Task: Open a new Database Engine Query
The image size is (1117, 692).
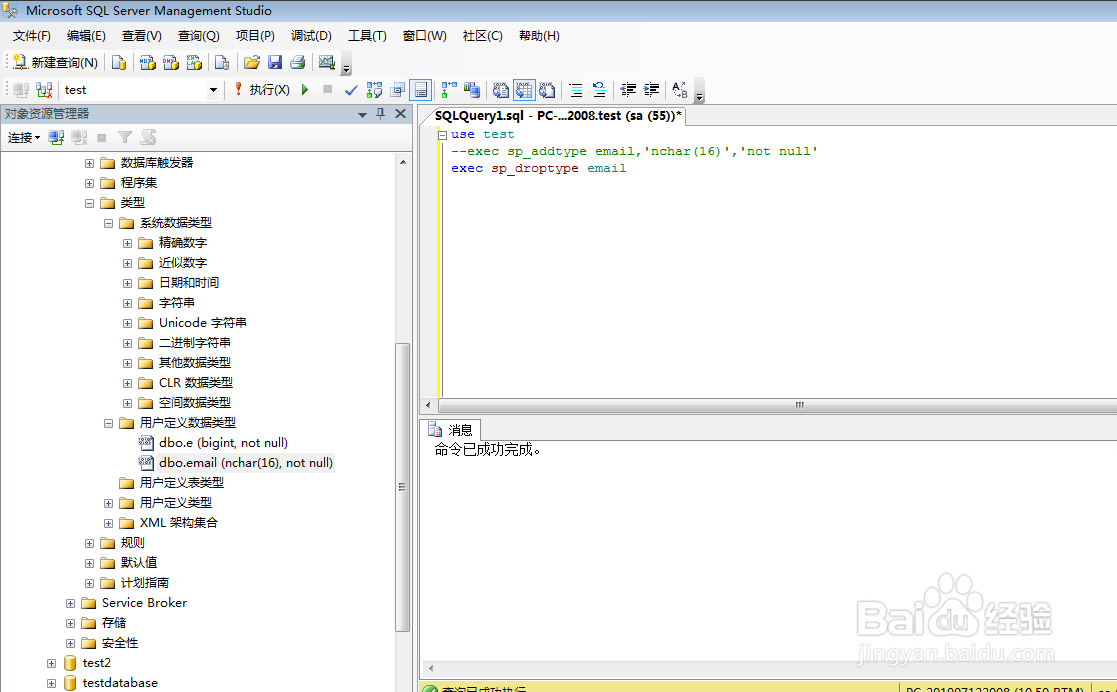Action: pyautogui.click(x=119, y=63)
